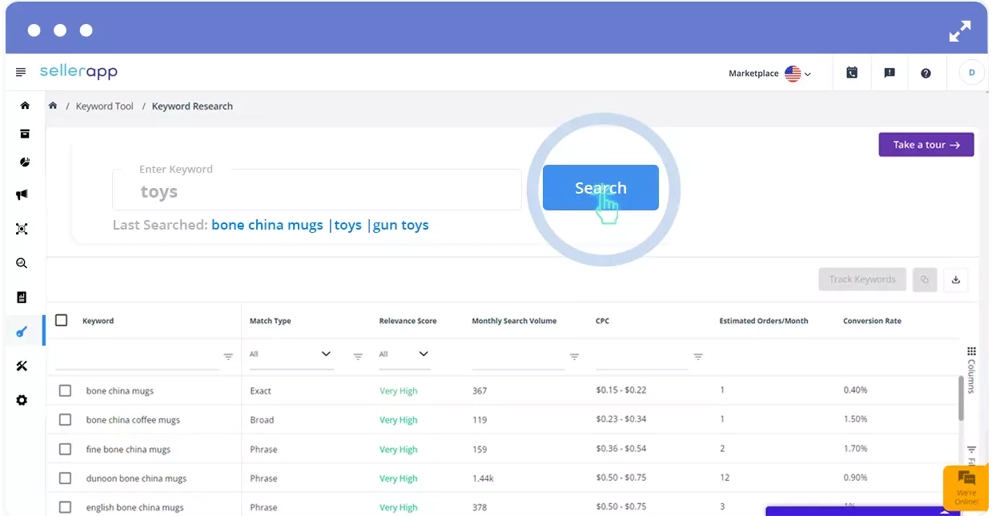1000x516 pixels.
Task: Open the calendar icon in top bar
Action: 851,73
